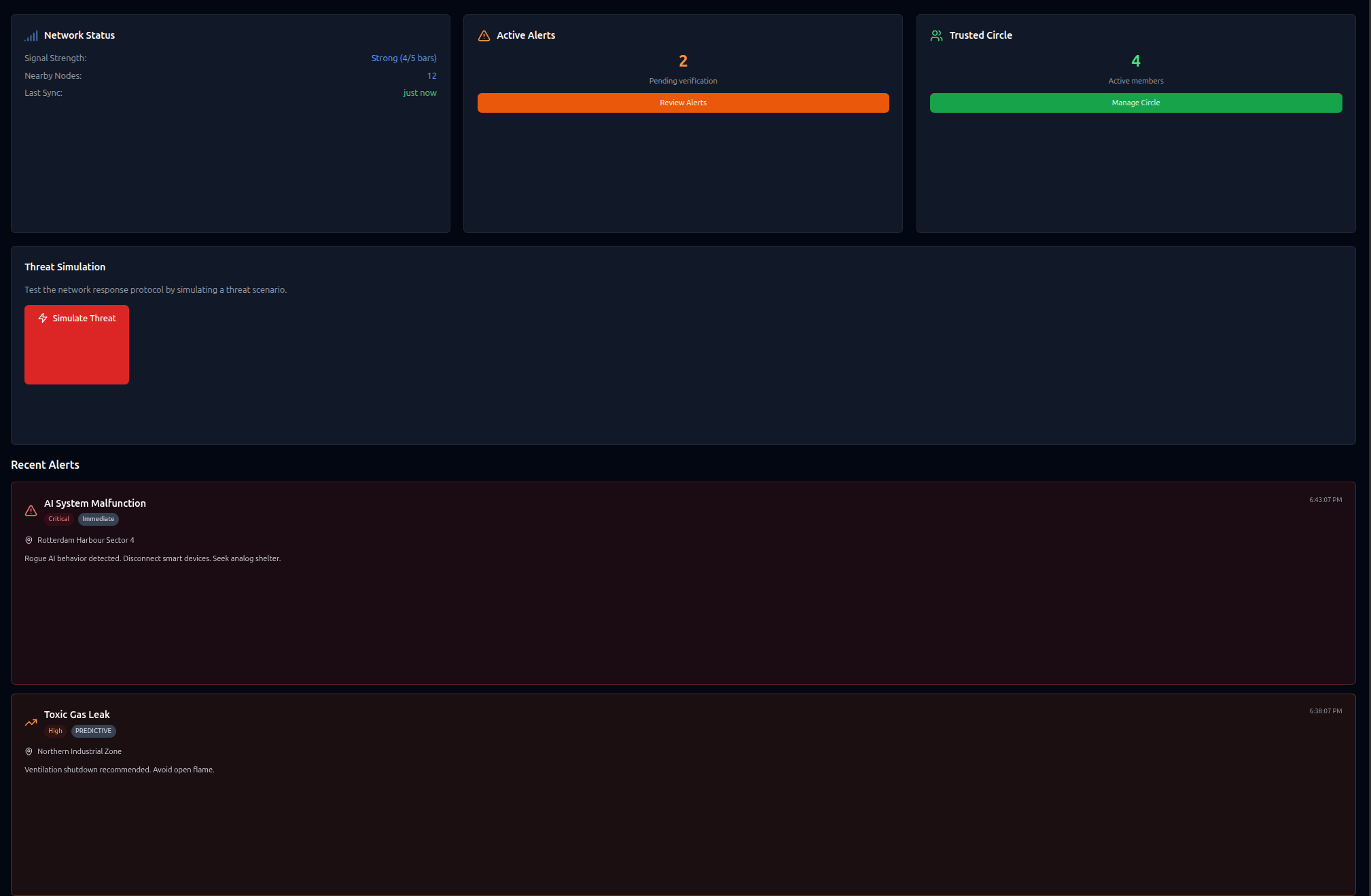Click the Active Alerts warning triangle icon
Screen dimensions: 1371x896
(484, 35)
